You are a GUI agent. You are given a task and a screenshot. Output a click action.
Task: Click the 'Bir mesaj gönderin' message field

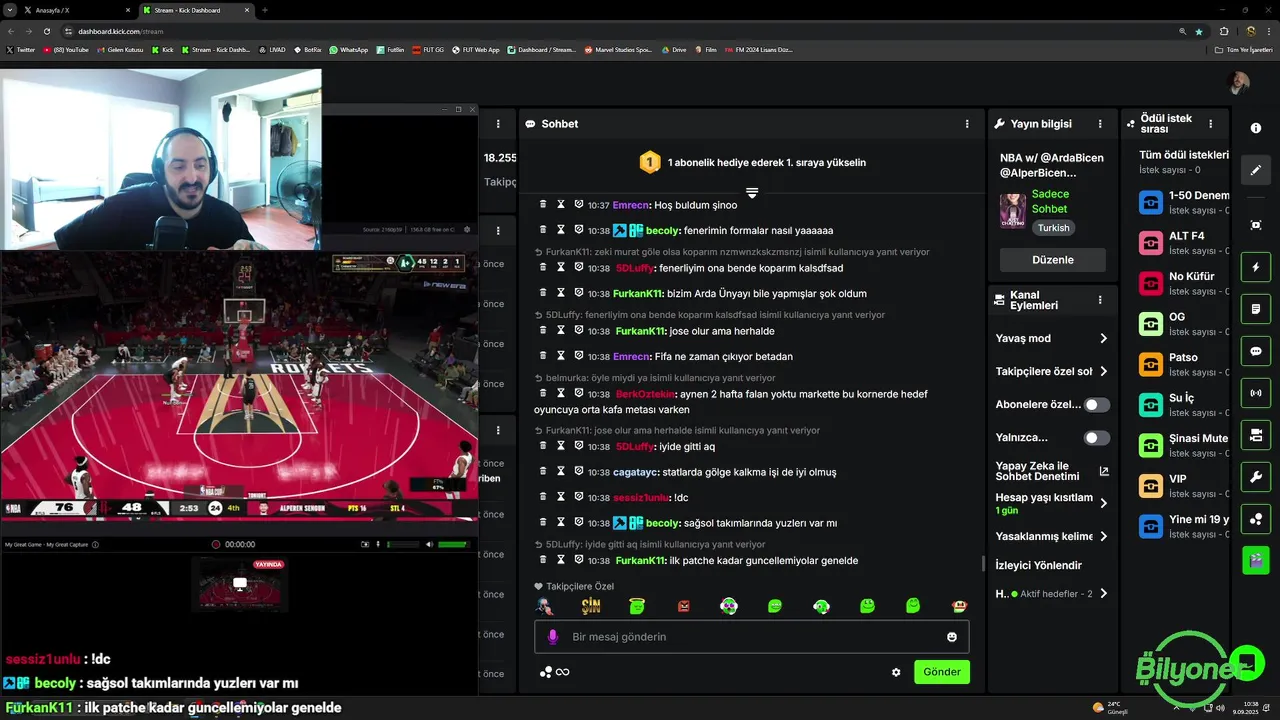(x=752, y=637)
